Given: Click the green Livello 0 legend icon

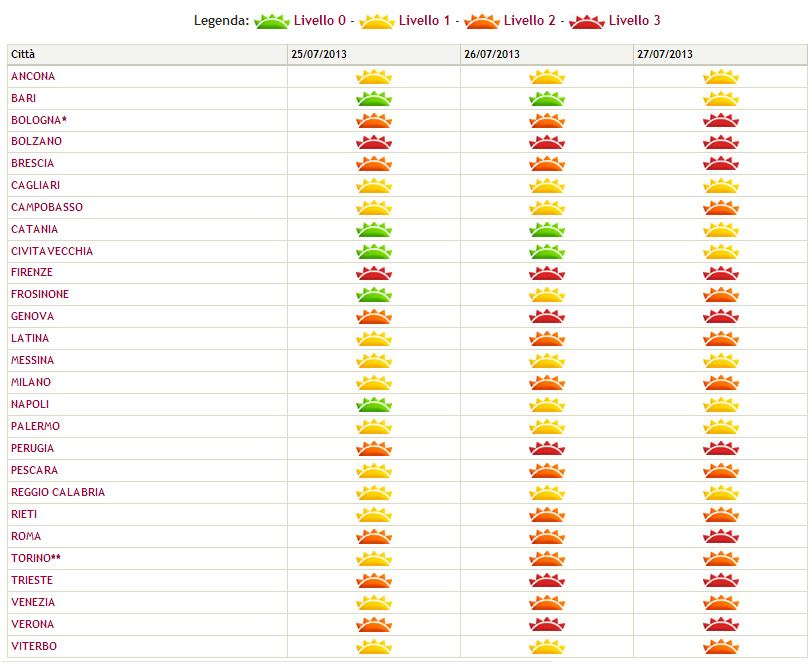Looking at the screenshot, I should click(x=272, y=22).
